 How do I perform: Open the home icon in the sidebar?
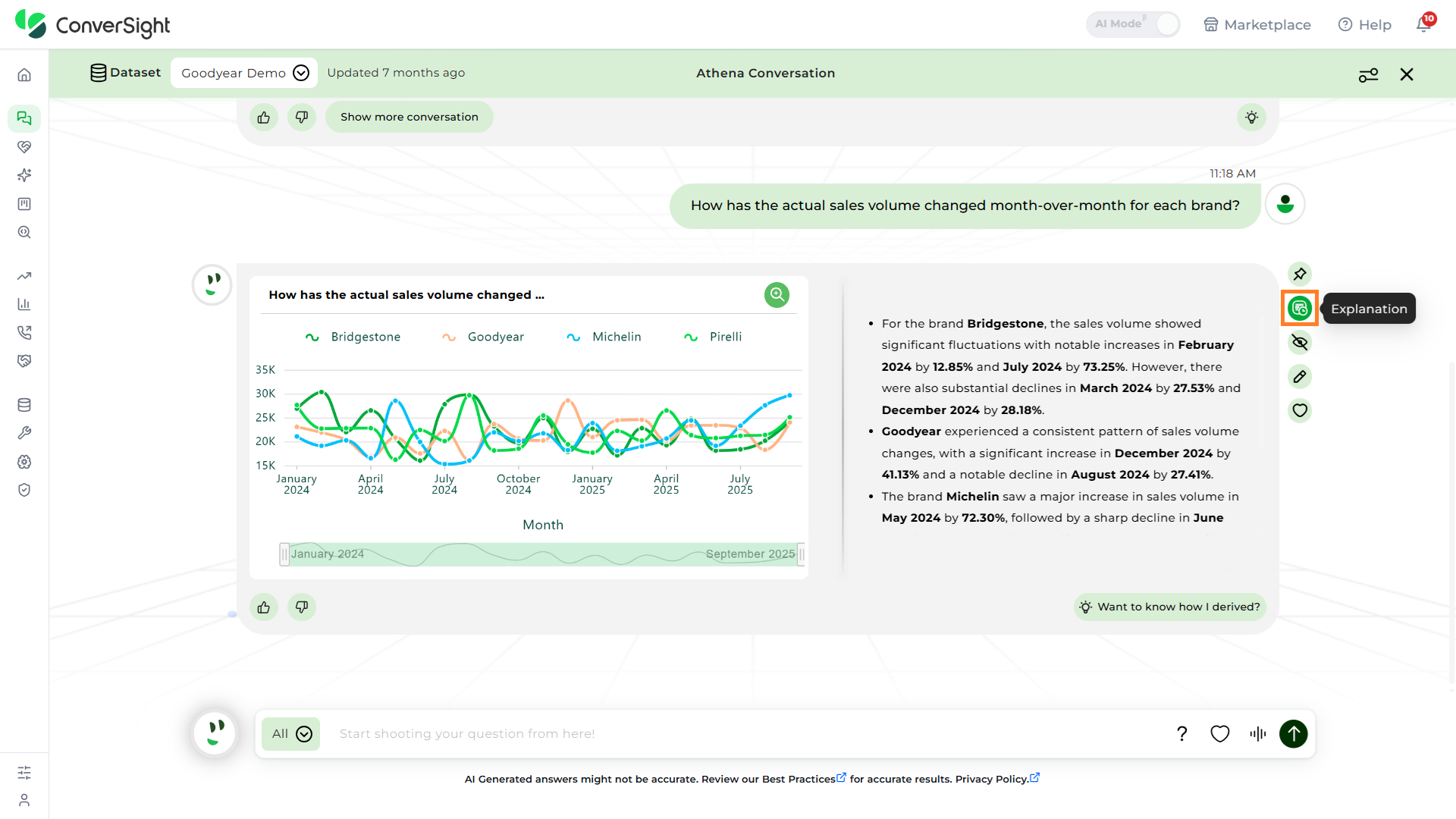click(x=24, y=75)
